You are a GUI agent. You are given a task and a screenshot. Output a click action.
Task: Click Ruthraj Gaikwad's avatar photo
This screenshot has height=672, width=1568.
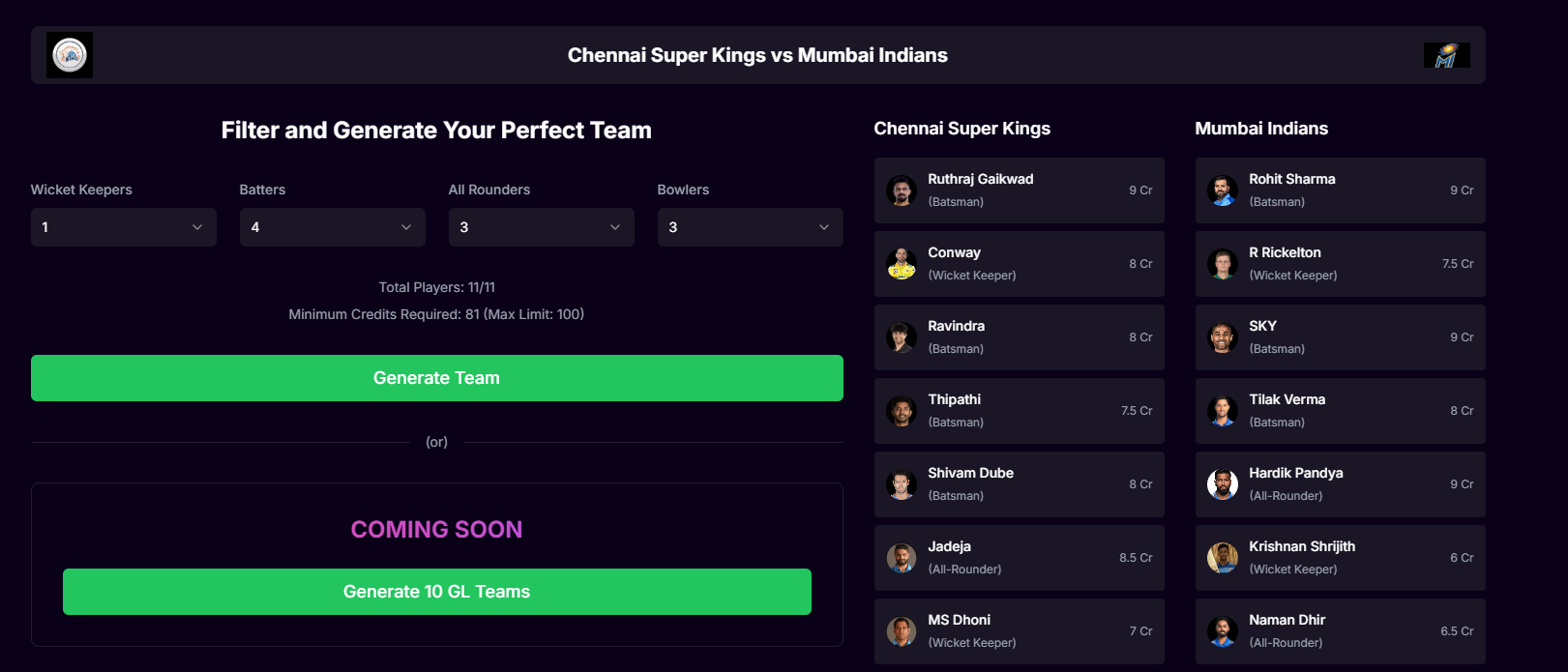pos(902,190)
